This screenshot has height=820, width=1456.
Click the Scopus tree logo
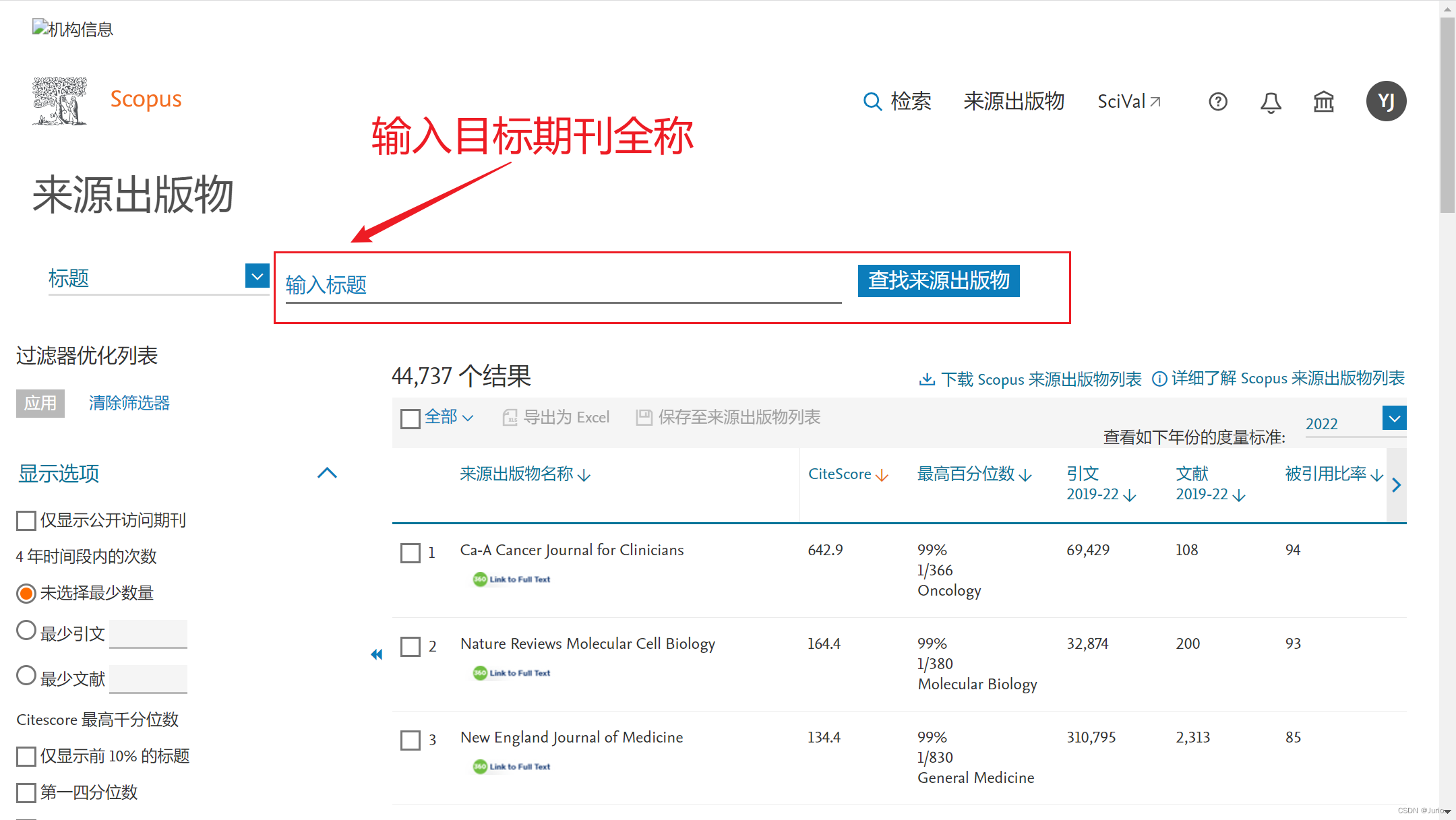[x=59, y=100]
